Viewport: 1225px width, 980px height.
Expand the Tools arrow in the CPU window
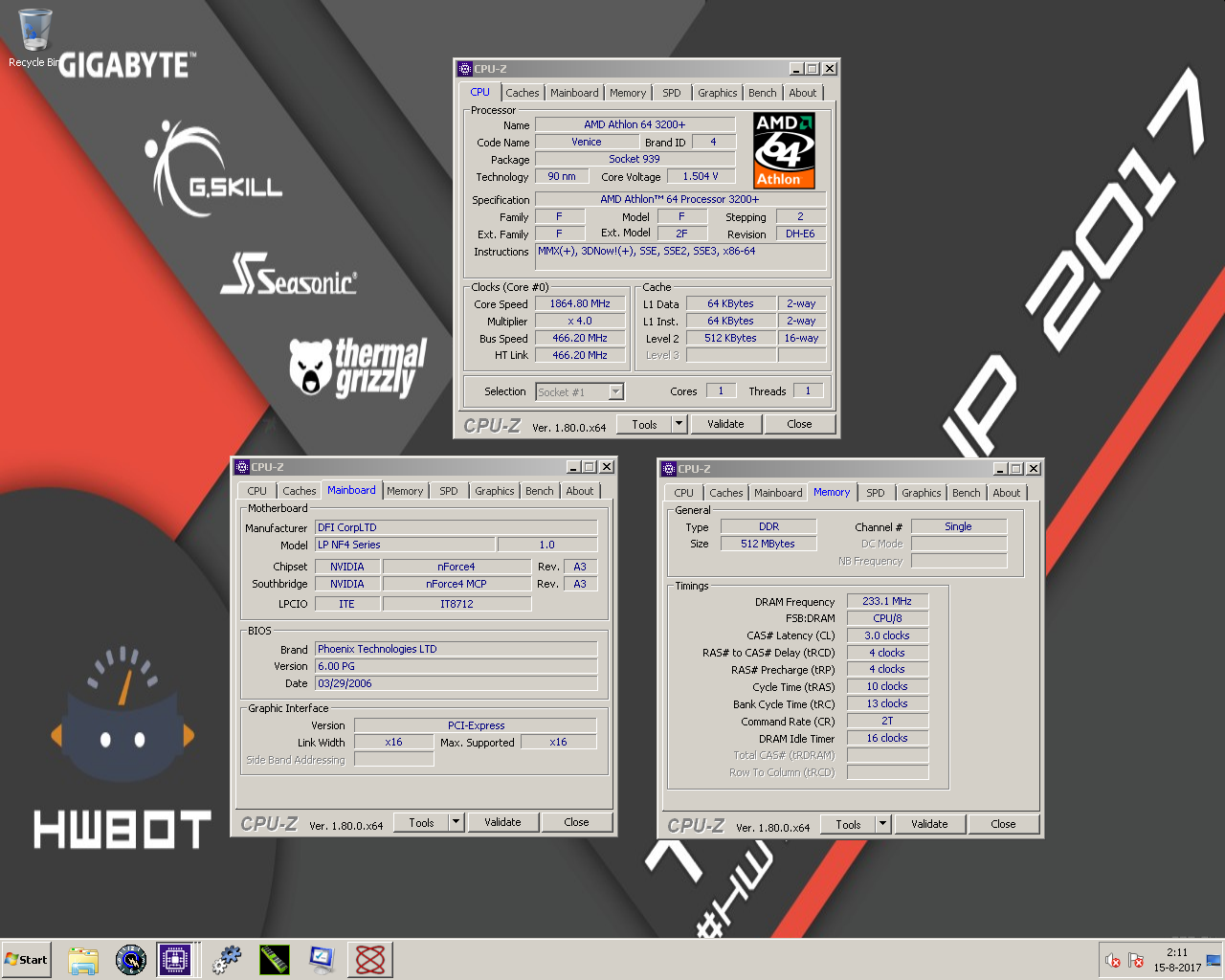point(679,424)
